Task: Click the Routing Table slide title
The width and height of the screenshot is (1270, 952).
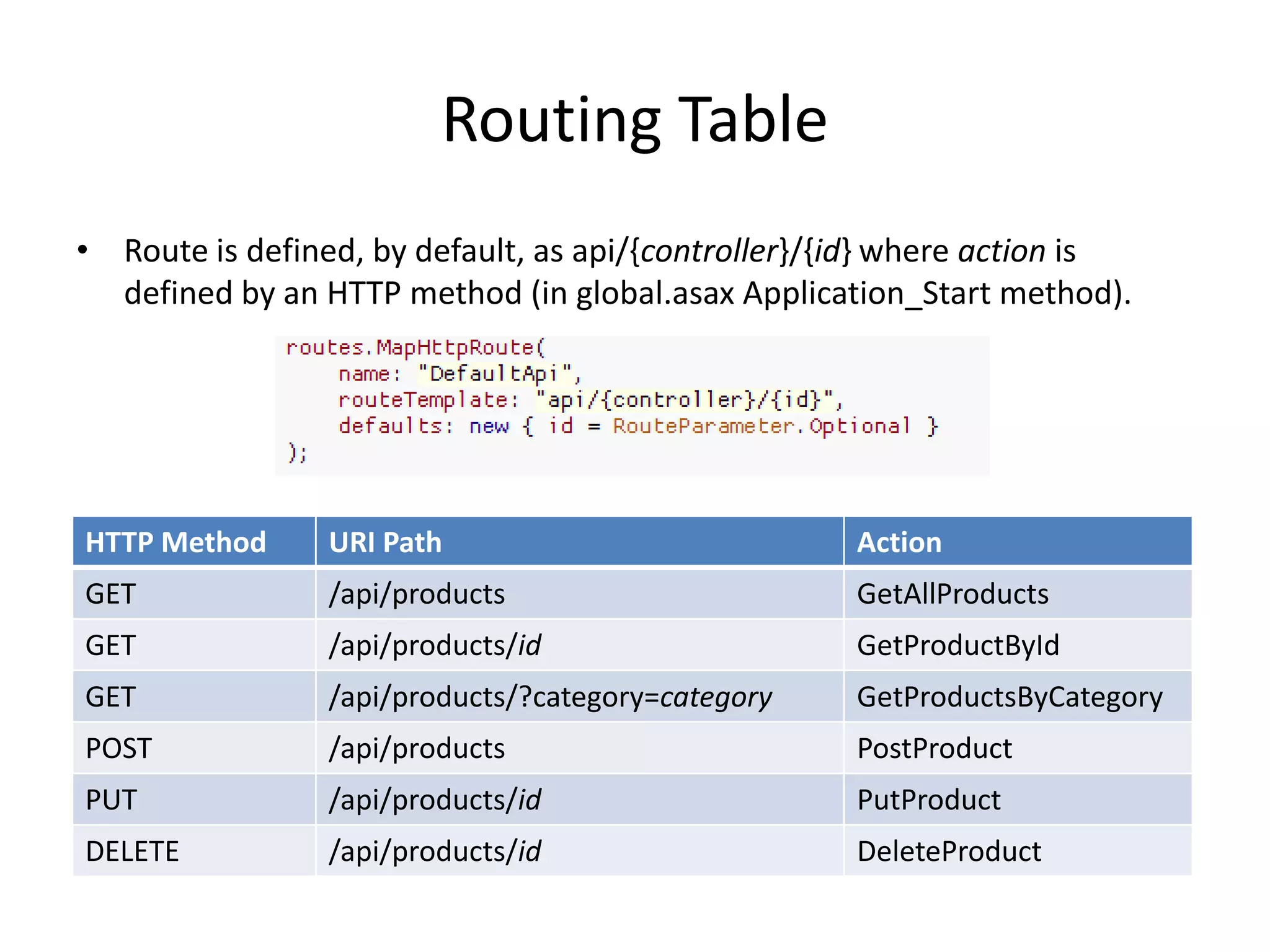Action: pyautogui.click(x=634, y=120)
